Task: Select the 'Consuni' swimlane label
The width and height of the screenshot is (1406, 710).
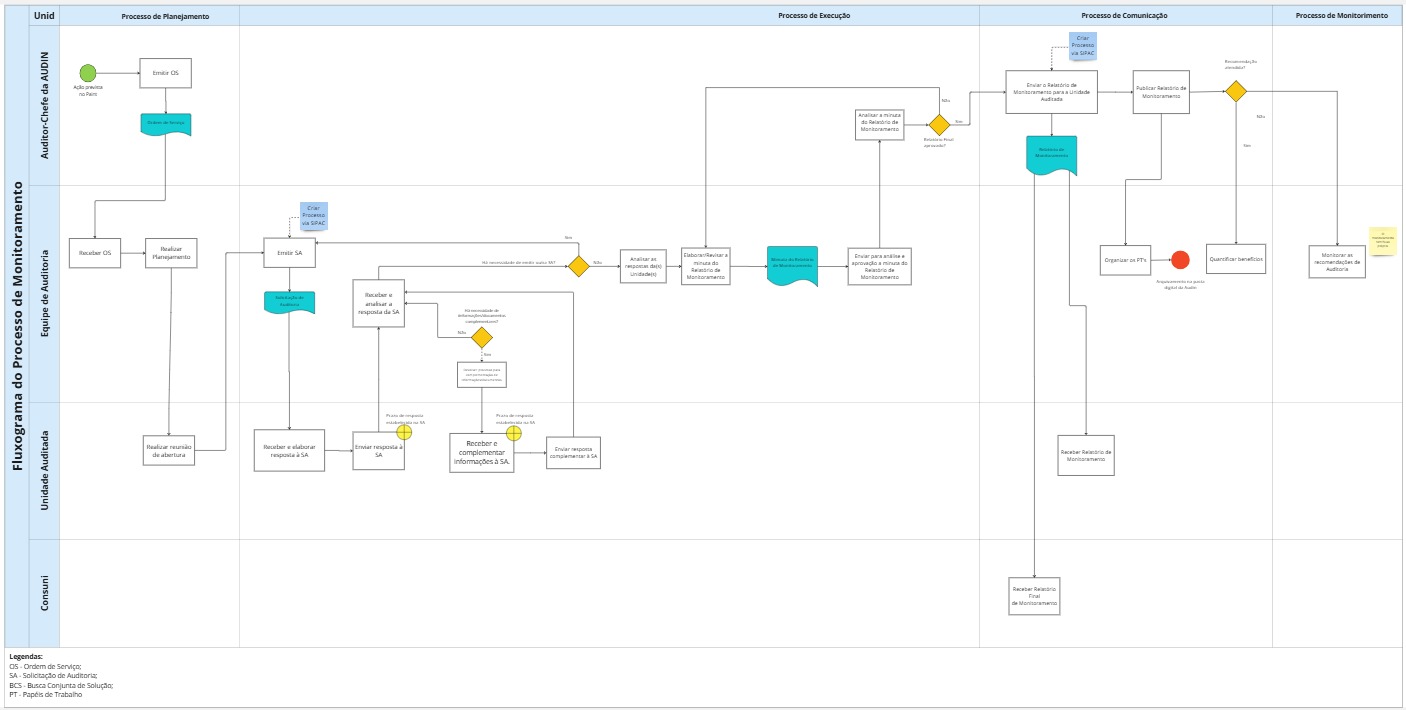Action: pos(45,593)
